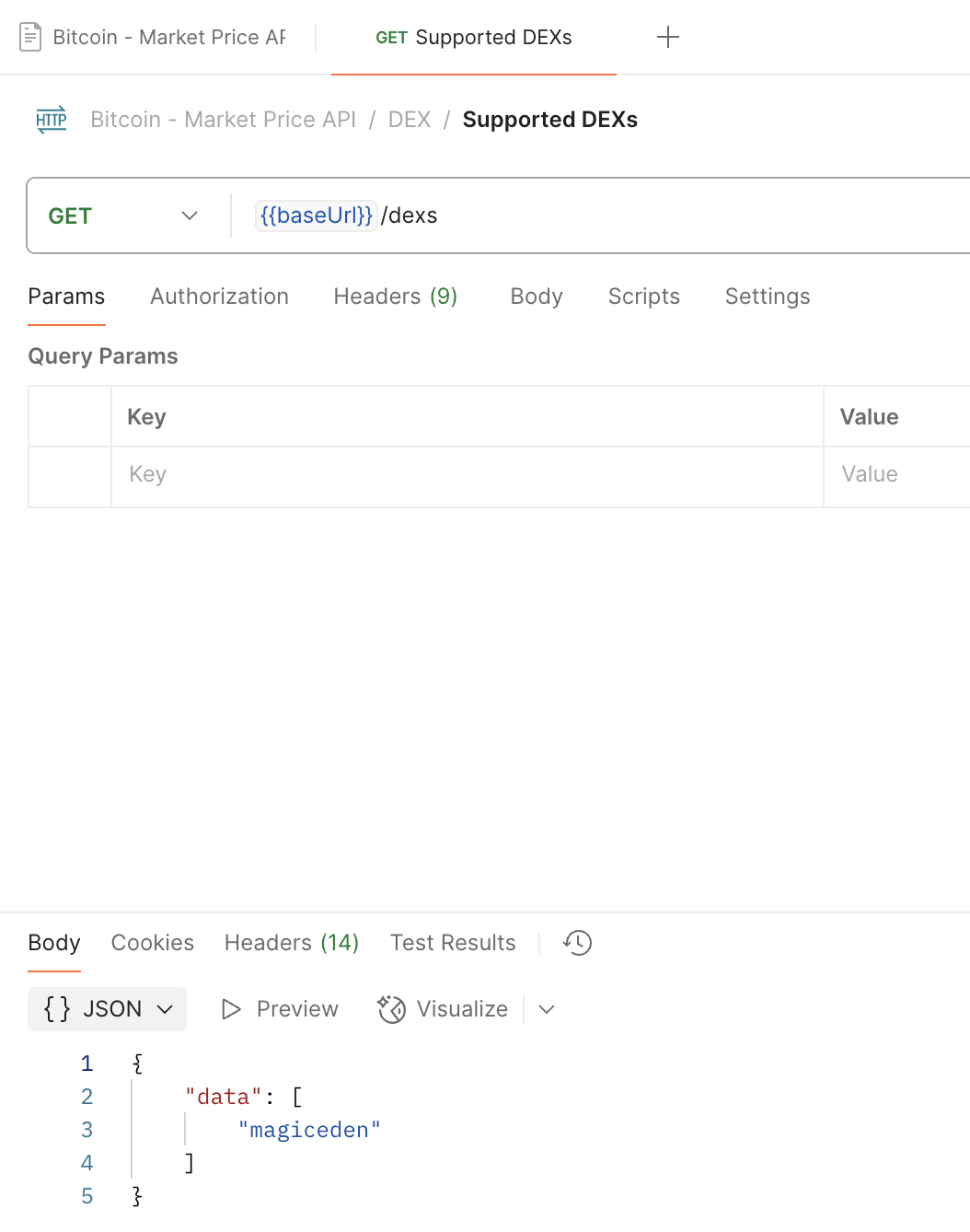
Task: Click the "magiceden" value in the response
Action: pyautogui.click(x=309, y=1130)
